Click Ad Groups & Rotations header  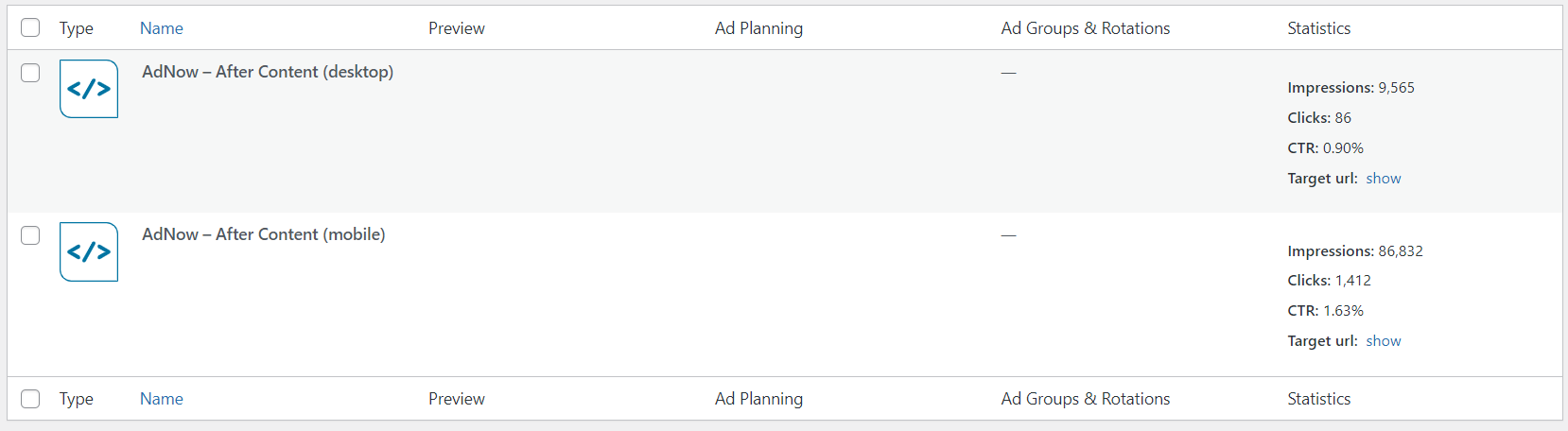(1086, 28)
